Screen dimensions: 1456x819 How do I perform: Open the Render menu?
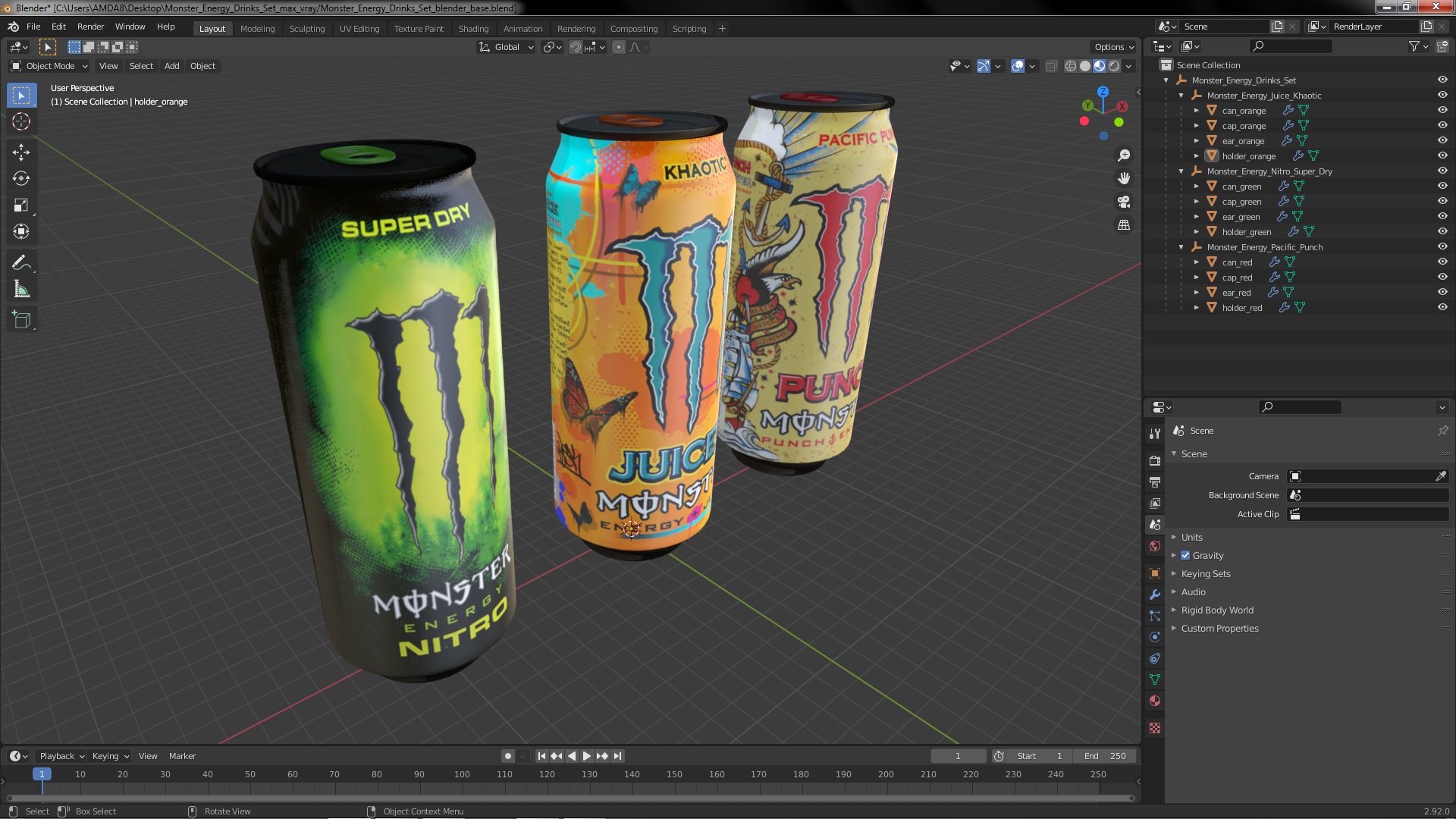point(90,27)
